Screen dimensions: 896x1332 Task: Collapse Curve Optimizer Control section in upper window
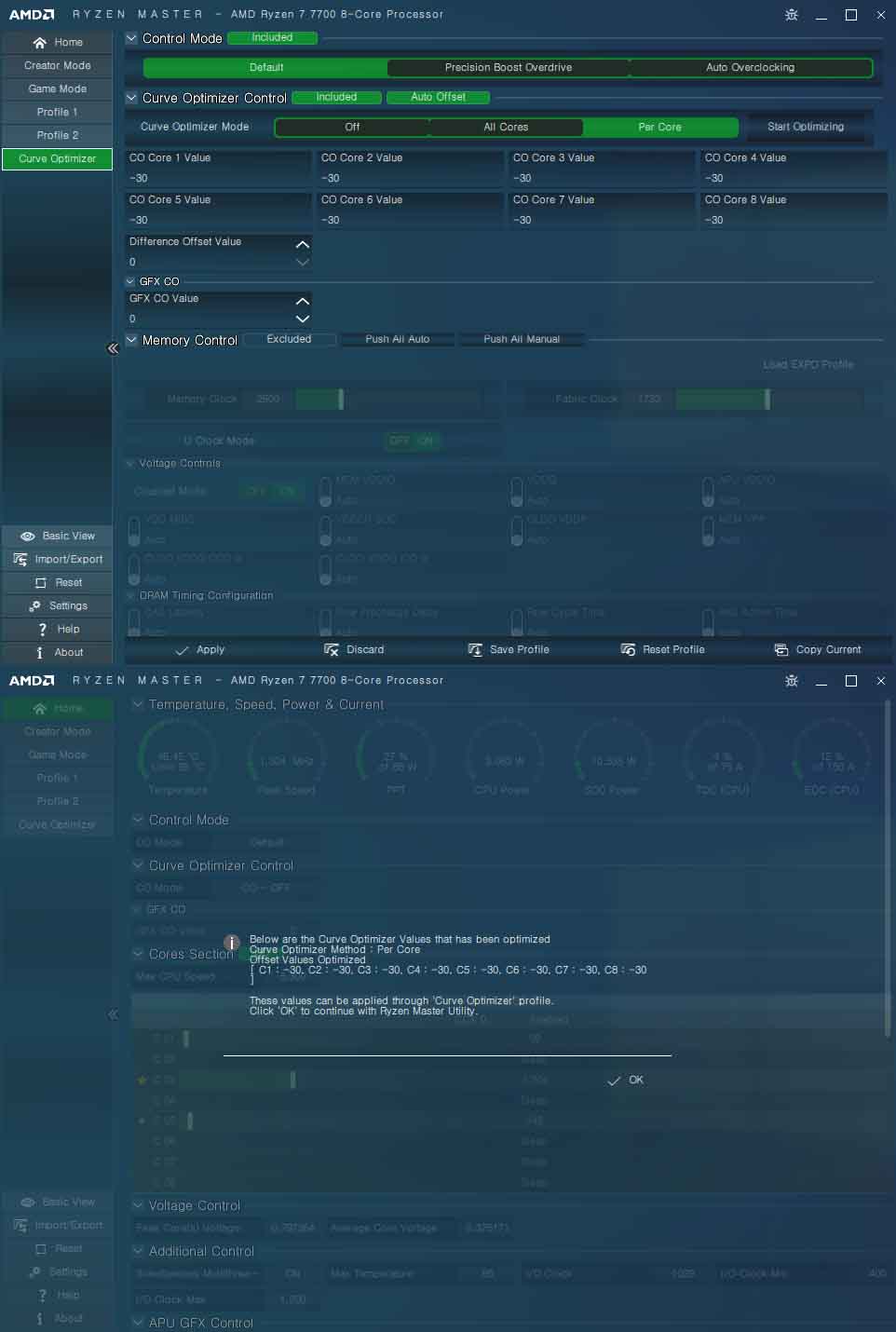click(131, 98)
